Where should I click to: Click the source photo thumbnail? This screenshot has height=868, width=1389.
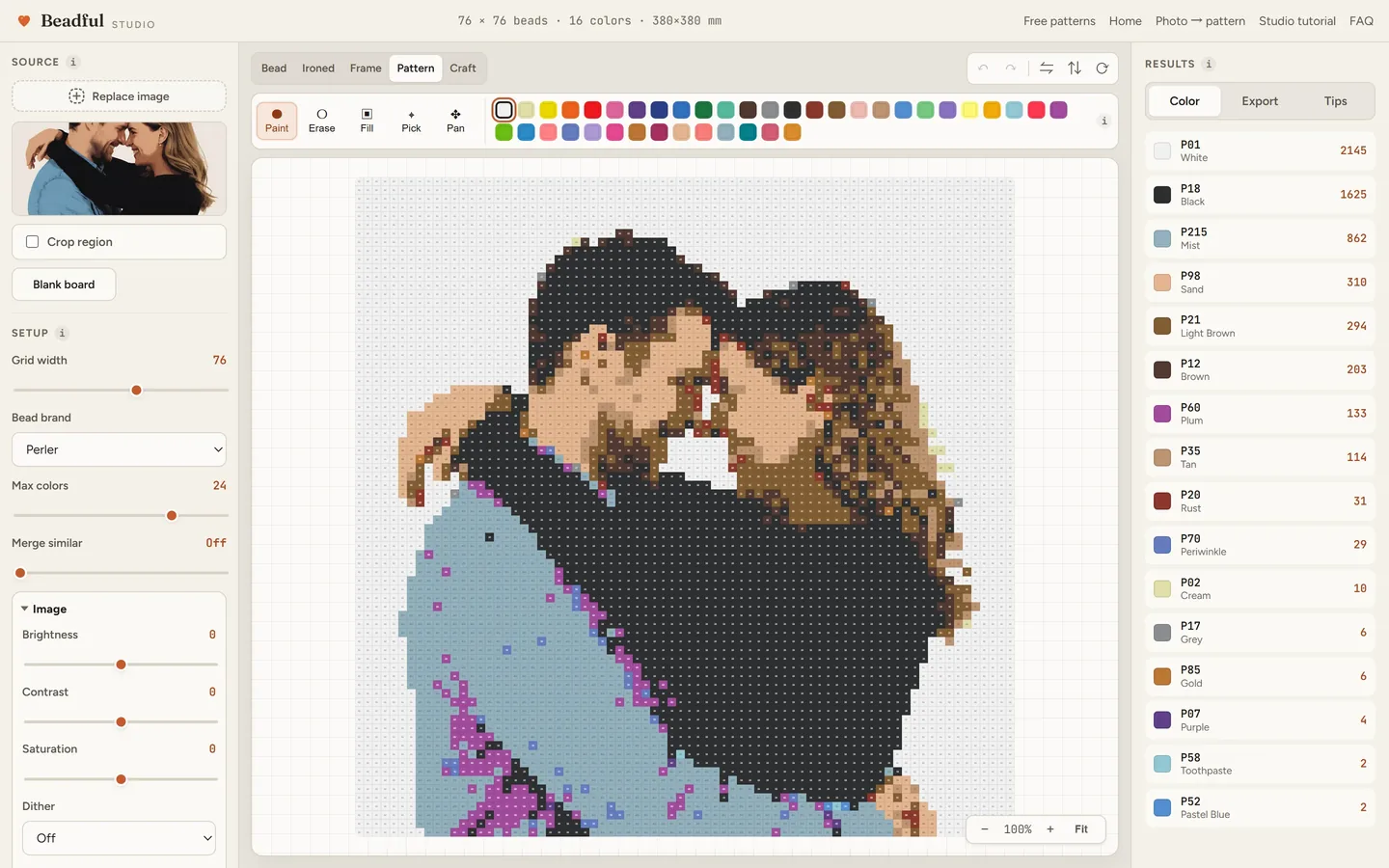[119, 169]
